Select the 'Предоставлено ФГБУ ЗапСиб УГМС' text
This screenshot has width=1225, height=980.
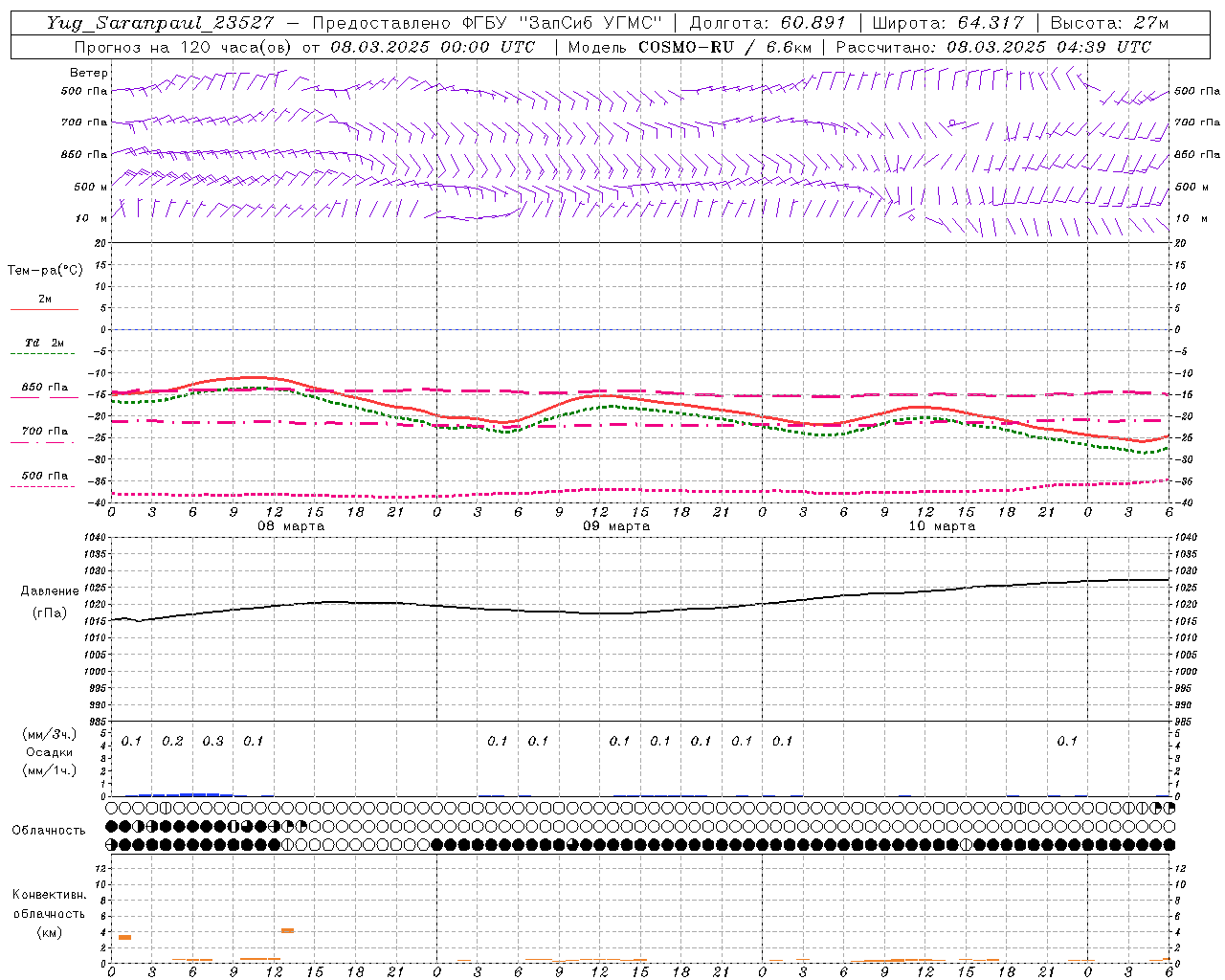click(x=487, y=23)
